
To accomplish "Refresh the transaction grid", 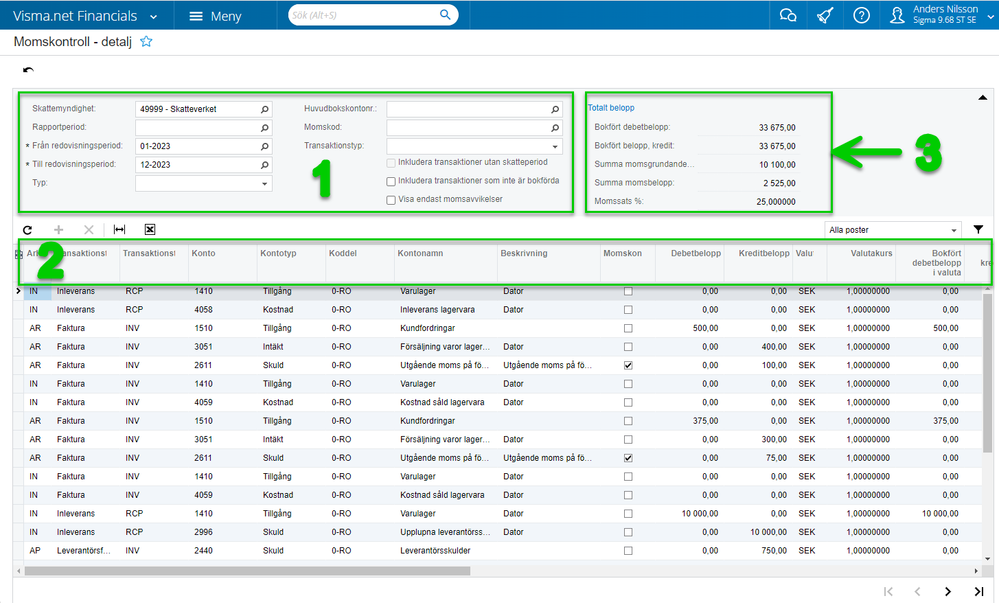I will coord(28,229).
